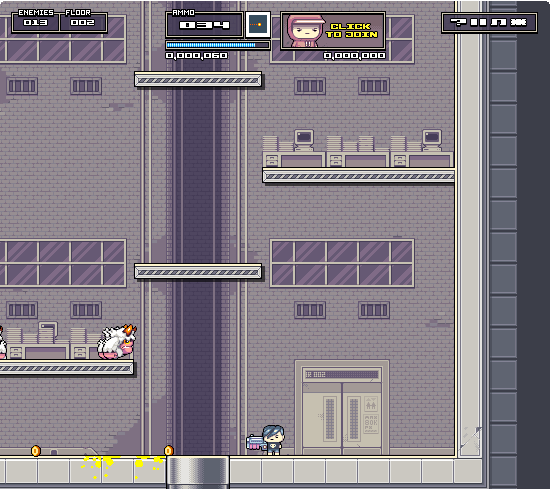
Task: Click the ammo counter showing 034
Action: 204,25
